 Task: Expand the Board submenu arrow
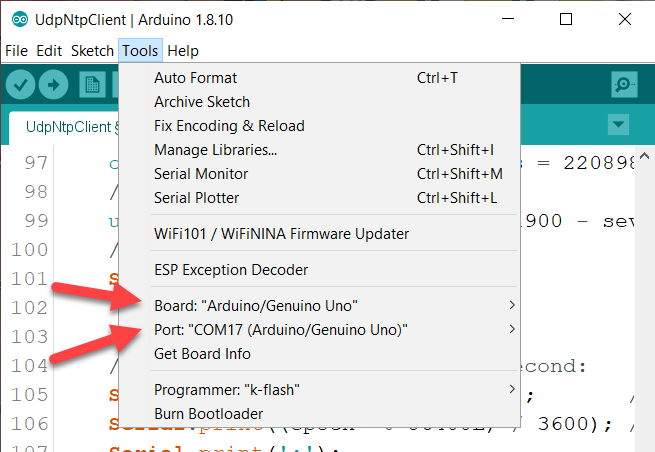512,305
